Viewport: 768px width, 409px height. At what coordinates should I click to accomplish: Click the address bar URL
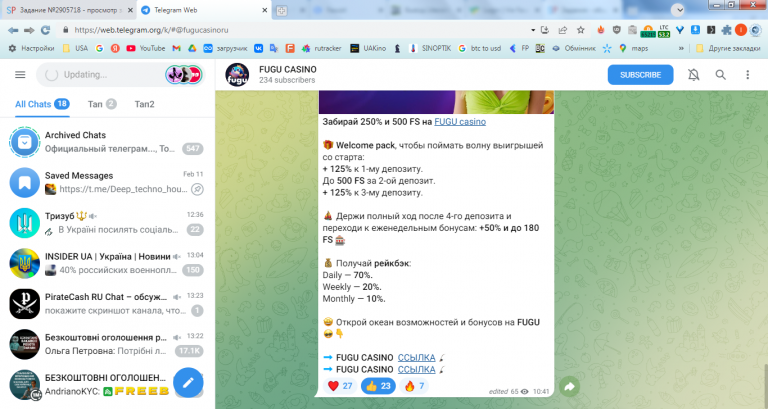151,30
